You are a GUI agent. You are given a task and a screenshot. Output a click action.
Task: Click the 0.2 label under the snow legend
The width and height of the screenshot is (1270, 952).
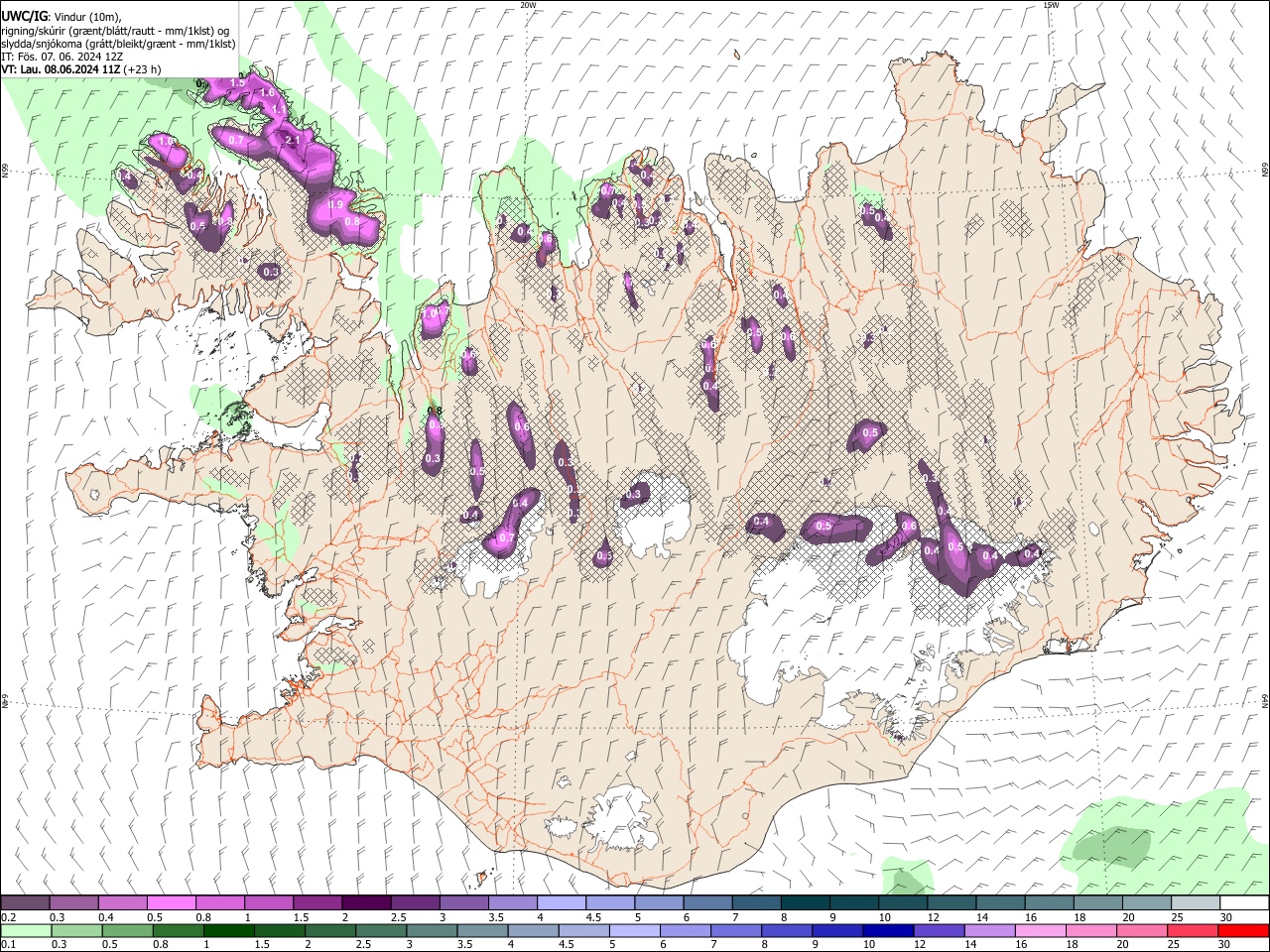pos(8,917)
